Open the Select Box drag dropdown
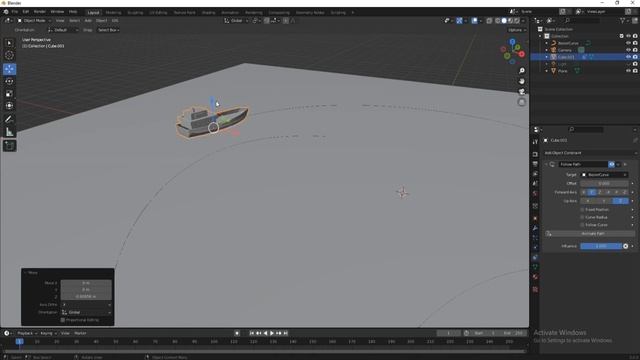Viewport: 640px width, 360px height. (108, 30)
